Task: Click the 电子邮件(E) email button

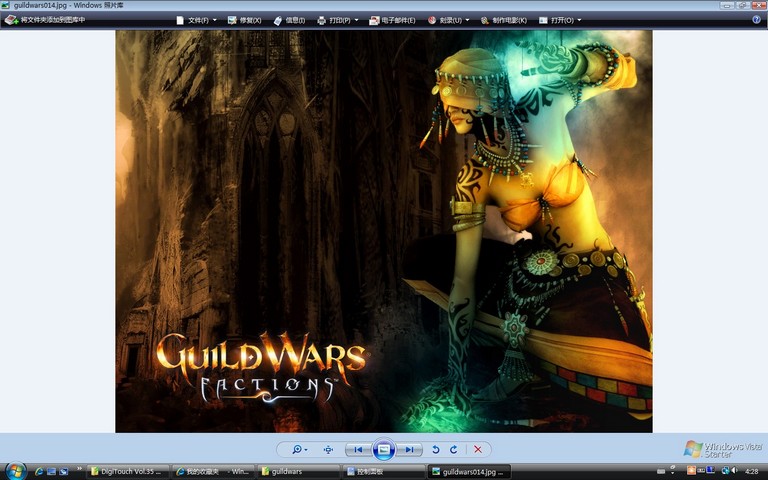Action: 392,20
